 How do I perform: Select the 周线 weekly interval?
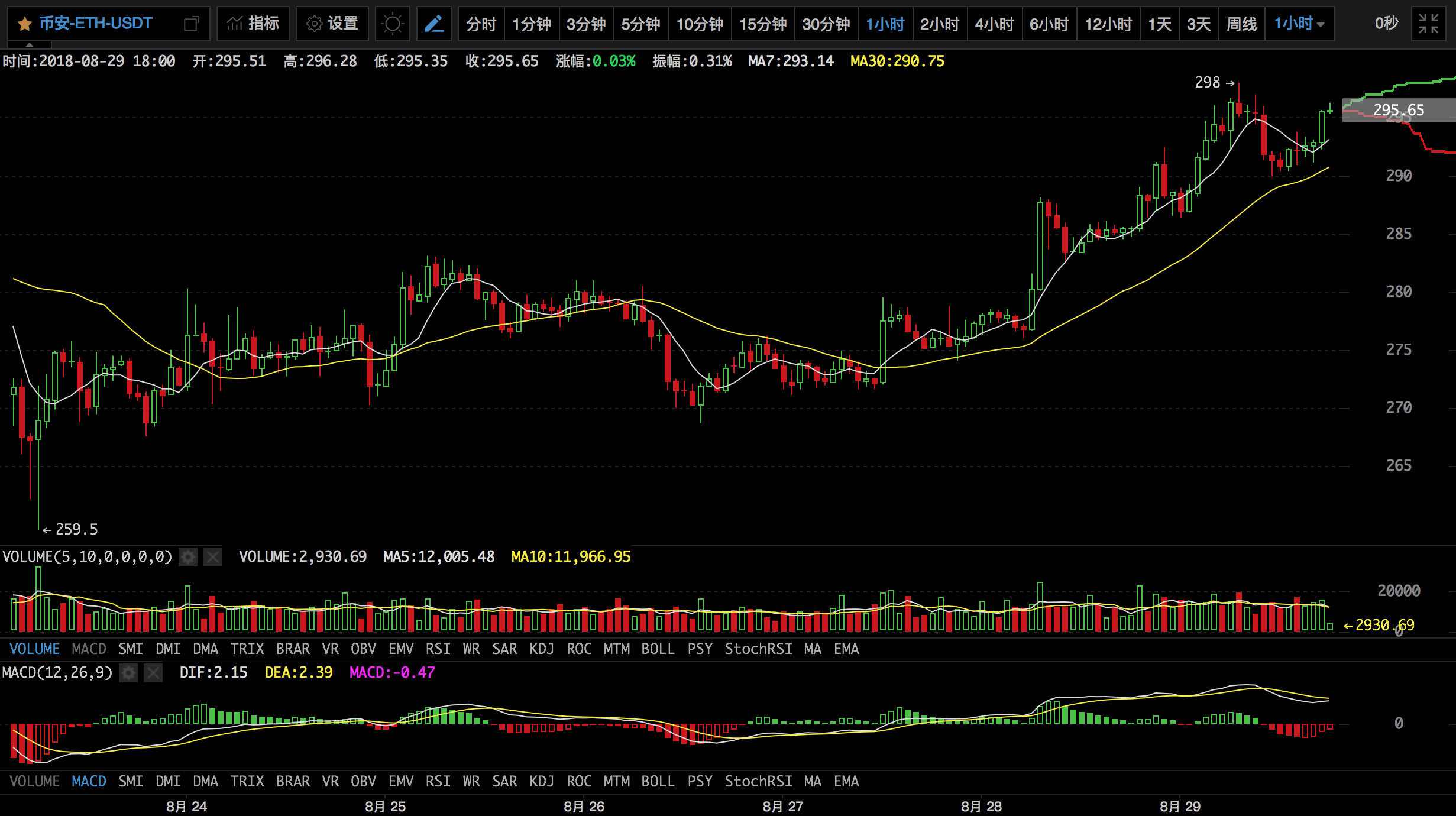tap(1241, 24)
